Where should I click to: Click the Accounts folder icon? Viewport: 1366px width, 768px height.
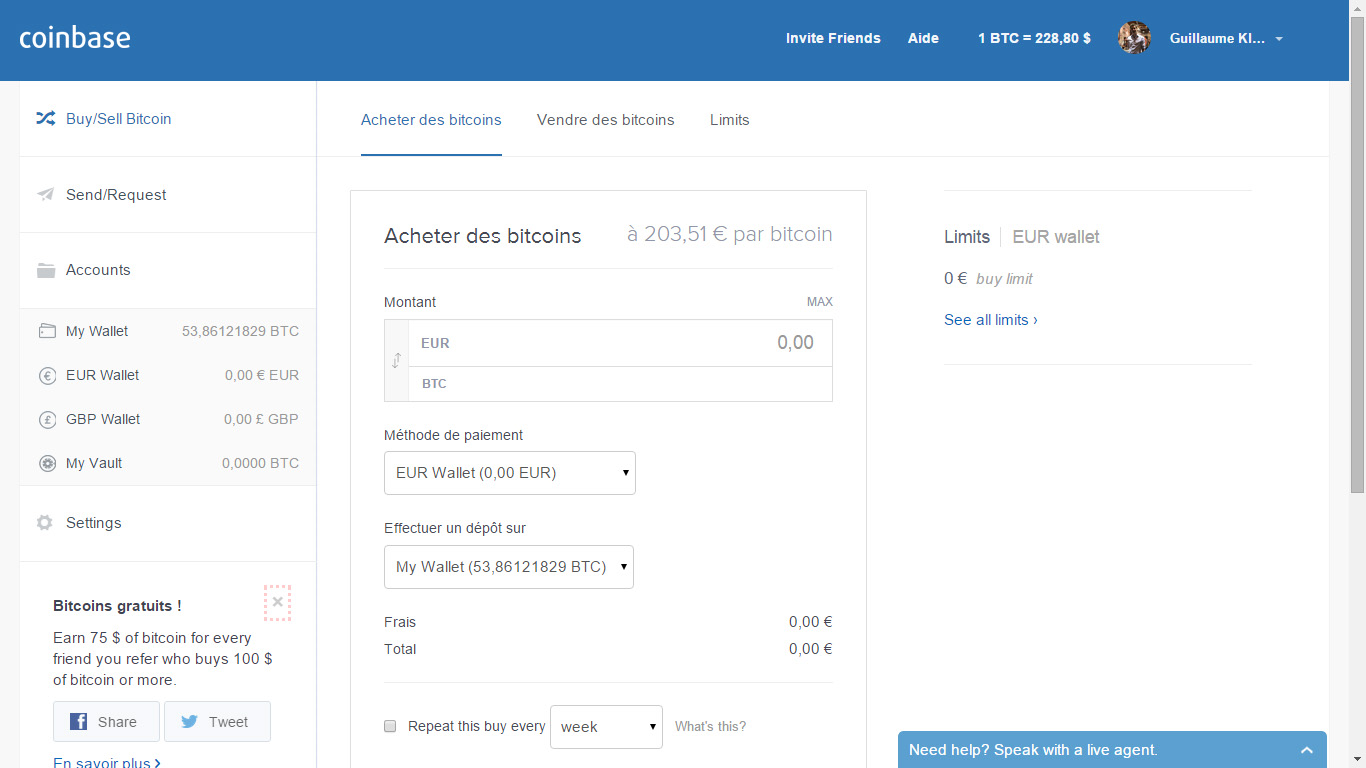(46, 270)
